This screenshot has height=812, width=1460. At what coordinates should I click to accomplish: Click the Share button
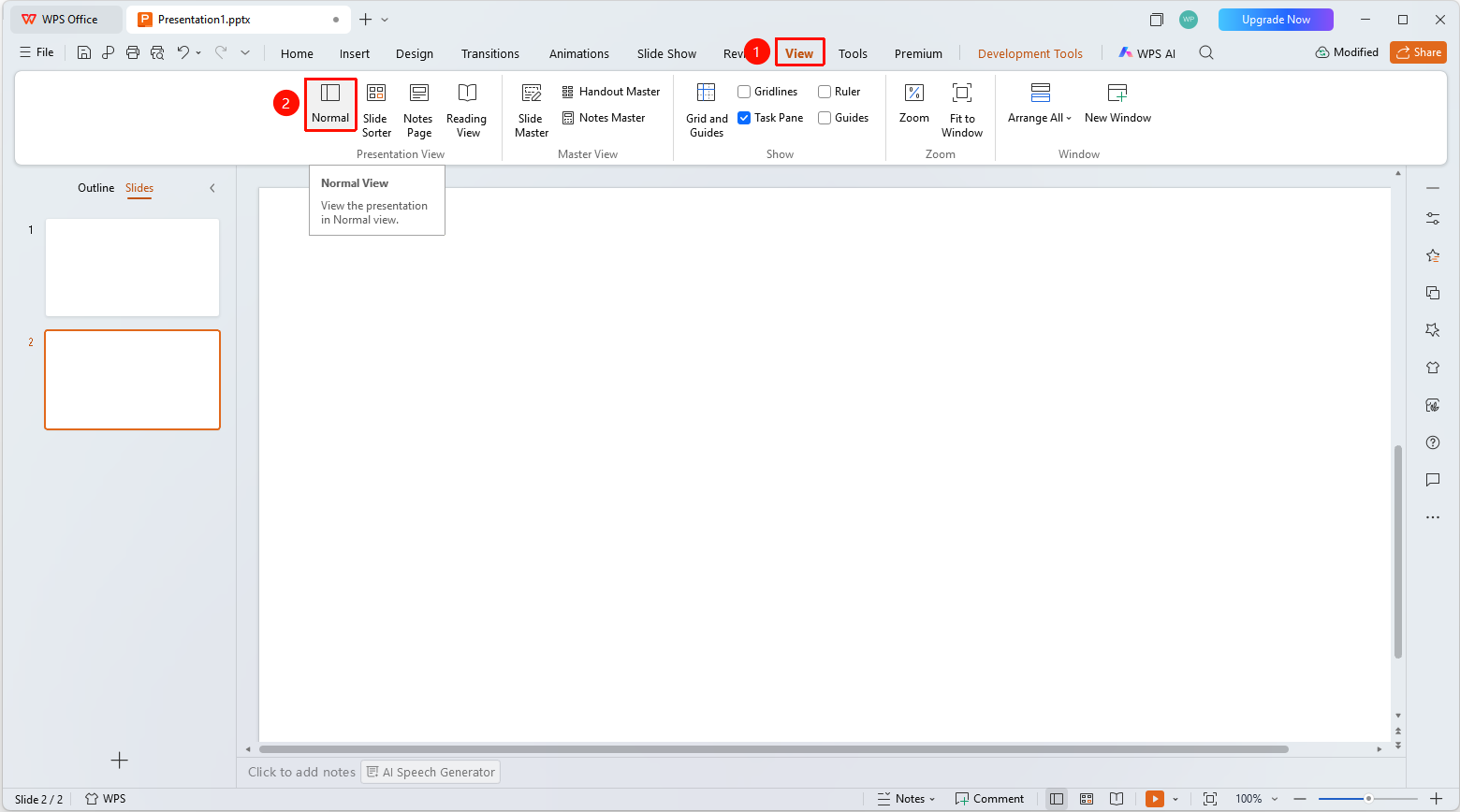[1418, 52]
